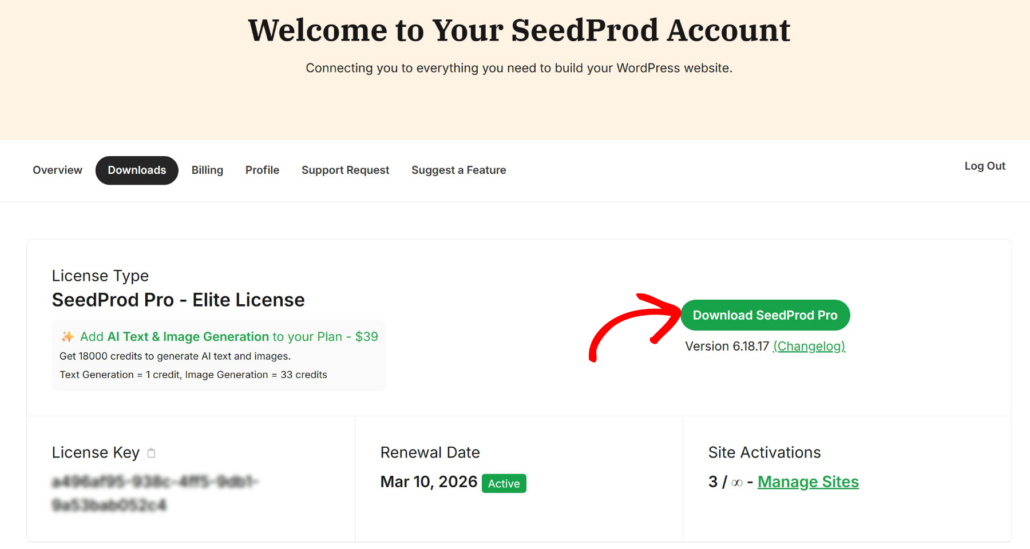Click the Mar 10, 2026 renewal date

coord(429,482)
